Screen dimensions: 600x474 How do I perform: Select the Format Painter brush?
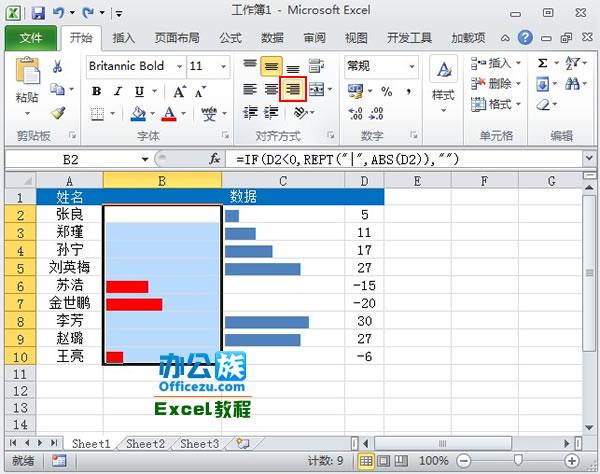(x=58, y=113)
